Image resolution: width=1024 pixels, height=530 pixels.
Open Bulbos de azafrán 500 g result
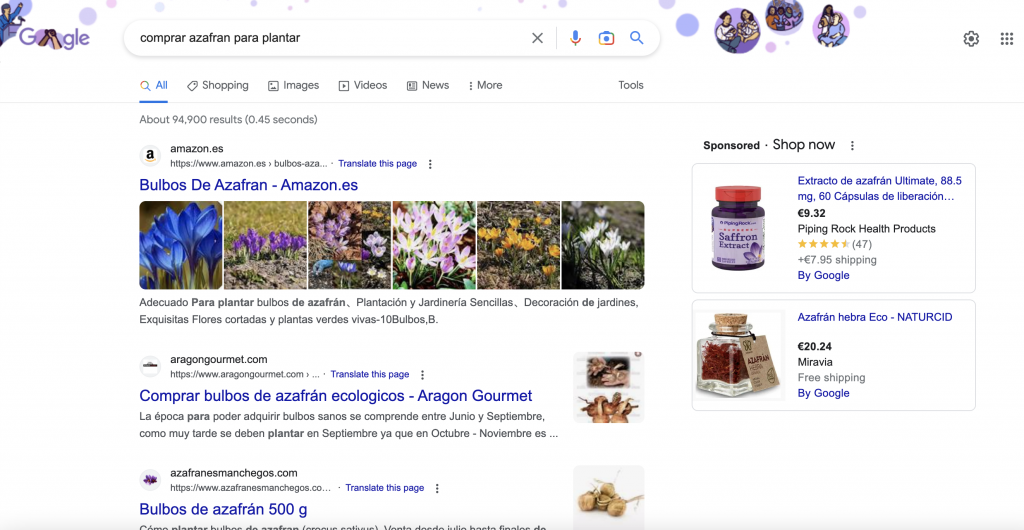(x=223, y=509)
